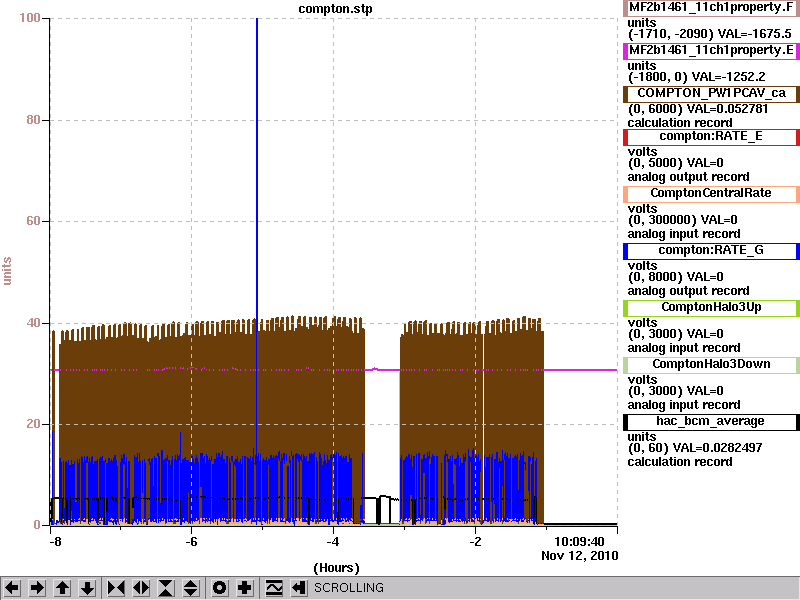Select the MF2b1461_11ch1property.E magenta curve label
The width and height of the screenshot is (800, 600).
click(711, 51)
